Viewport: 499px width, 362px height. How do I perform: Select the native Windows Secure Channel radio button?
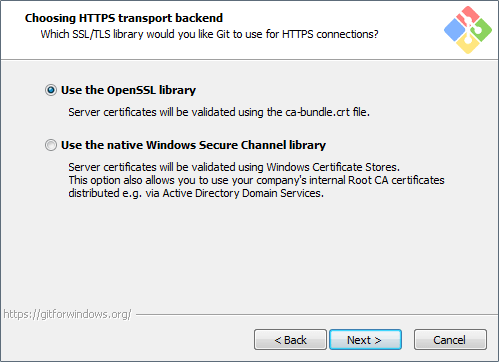click(51, 145)
